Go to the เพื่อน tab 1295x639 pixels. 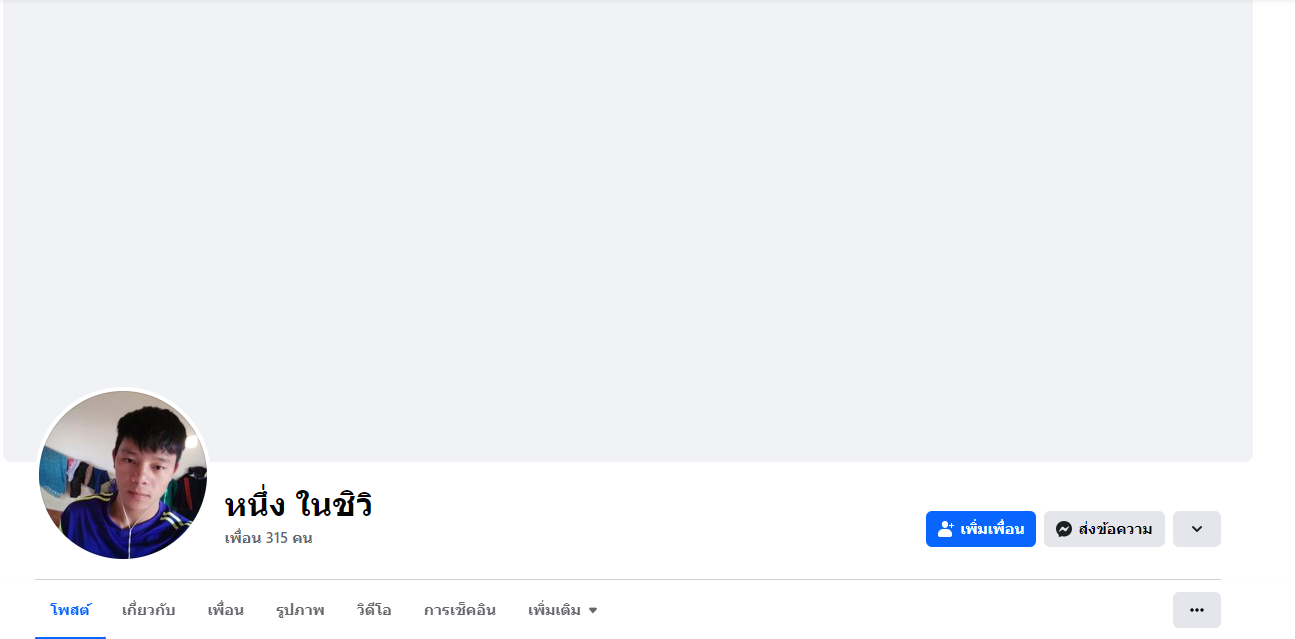pyautogui.click(x=226, y=610)
